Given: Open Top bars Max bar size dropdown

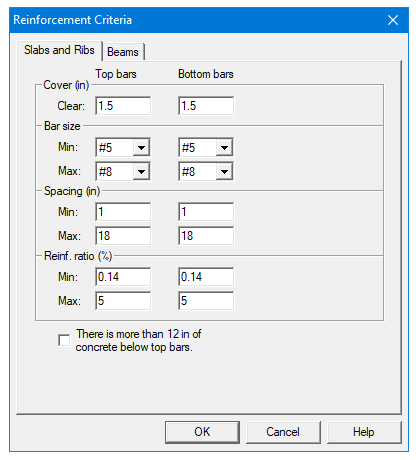Looking at the screenshot, I should [123, 172].
